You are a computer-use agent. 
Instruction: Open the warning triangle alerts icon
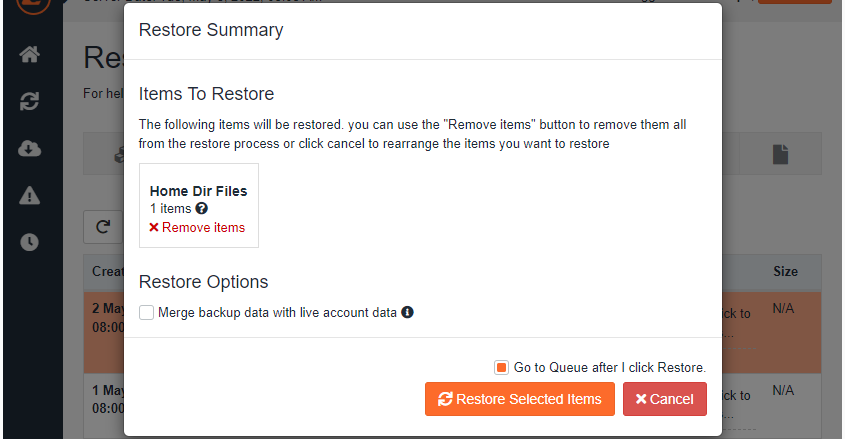[x=30, y=196]
